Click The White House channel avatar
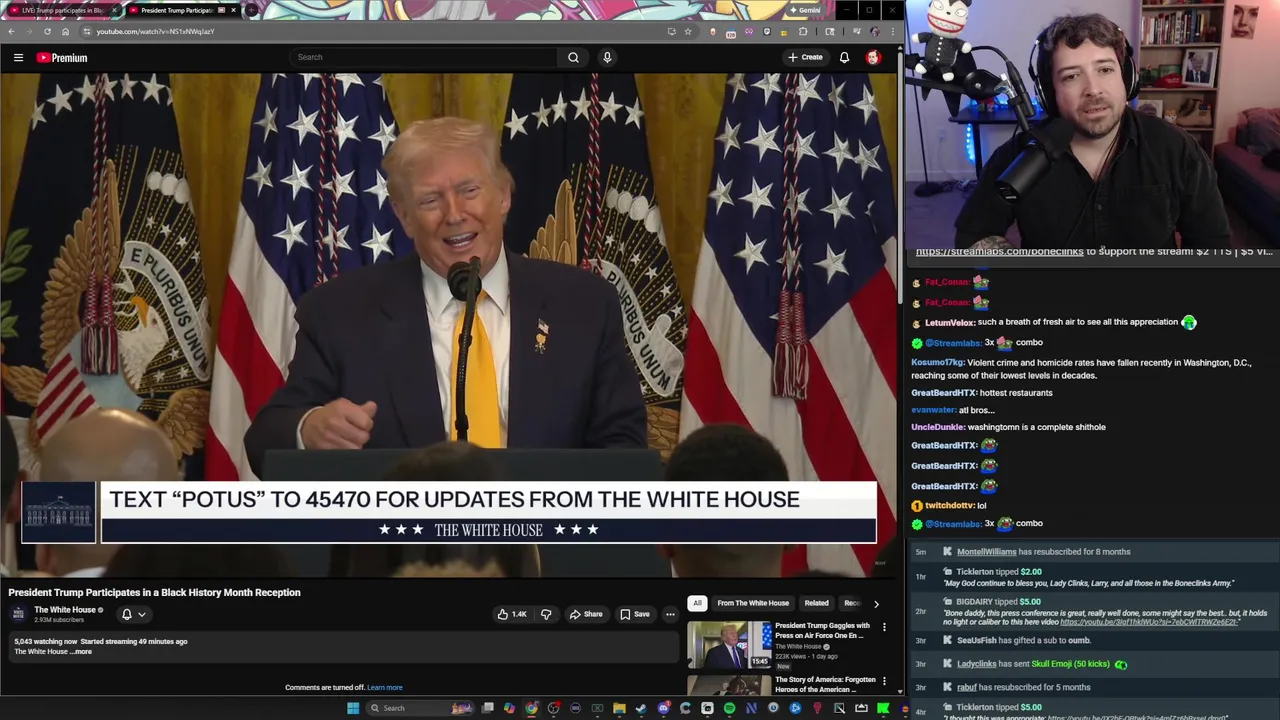Image resolution: width=1280 pixels, height=720 pixels. click(18, 614)
